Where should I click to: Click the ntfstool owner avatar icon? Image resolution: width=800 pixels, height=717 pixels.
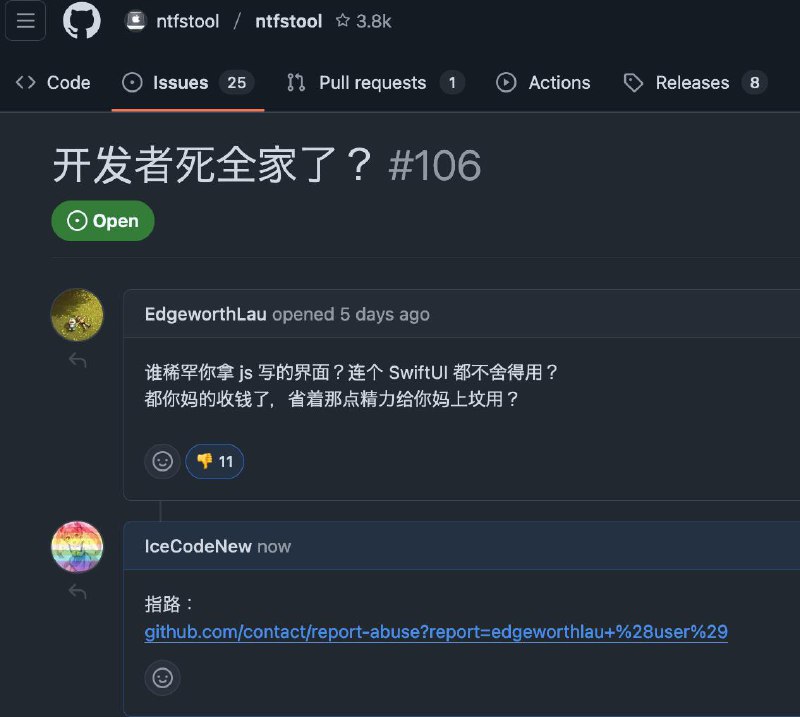(135, 21)
